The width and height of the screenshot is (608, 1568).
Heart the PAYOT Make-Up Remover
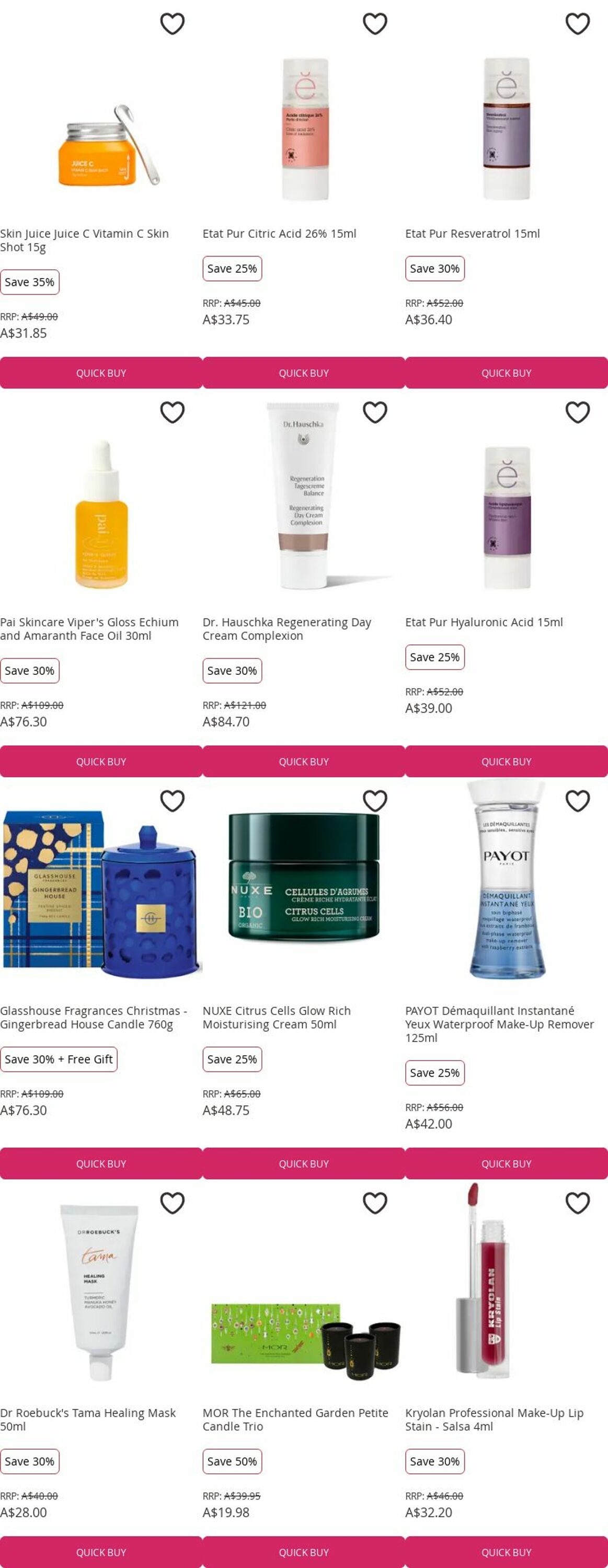point(578,800)
